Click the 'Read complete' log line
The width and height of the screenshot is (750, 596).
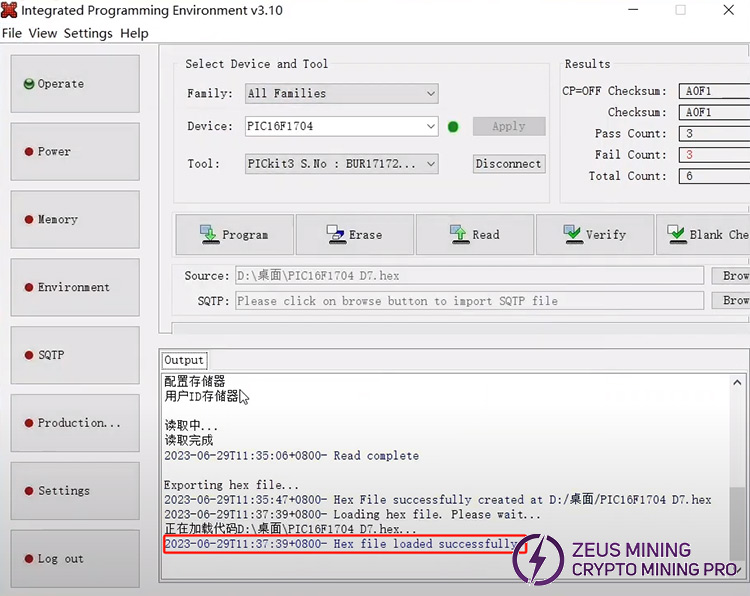point(291,456)
